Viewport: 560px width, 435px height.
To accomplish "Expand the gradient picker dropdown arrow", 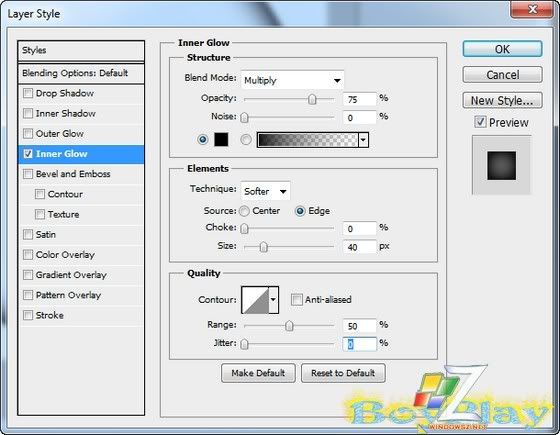I will point(363,140).
